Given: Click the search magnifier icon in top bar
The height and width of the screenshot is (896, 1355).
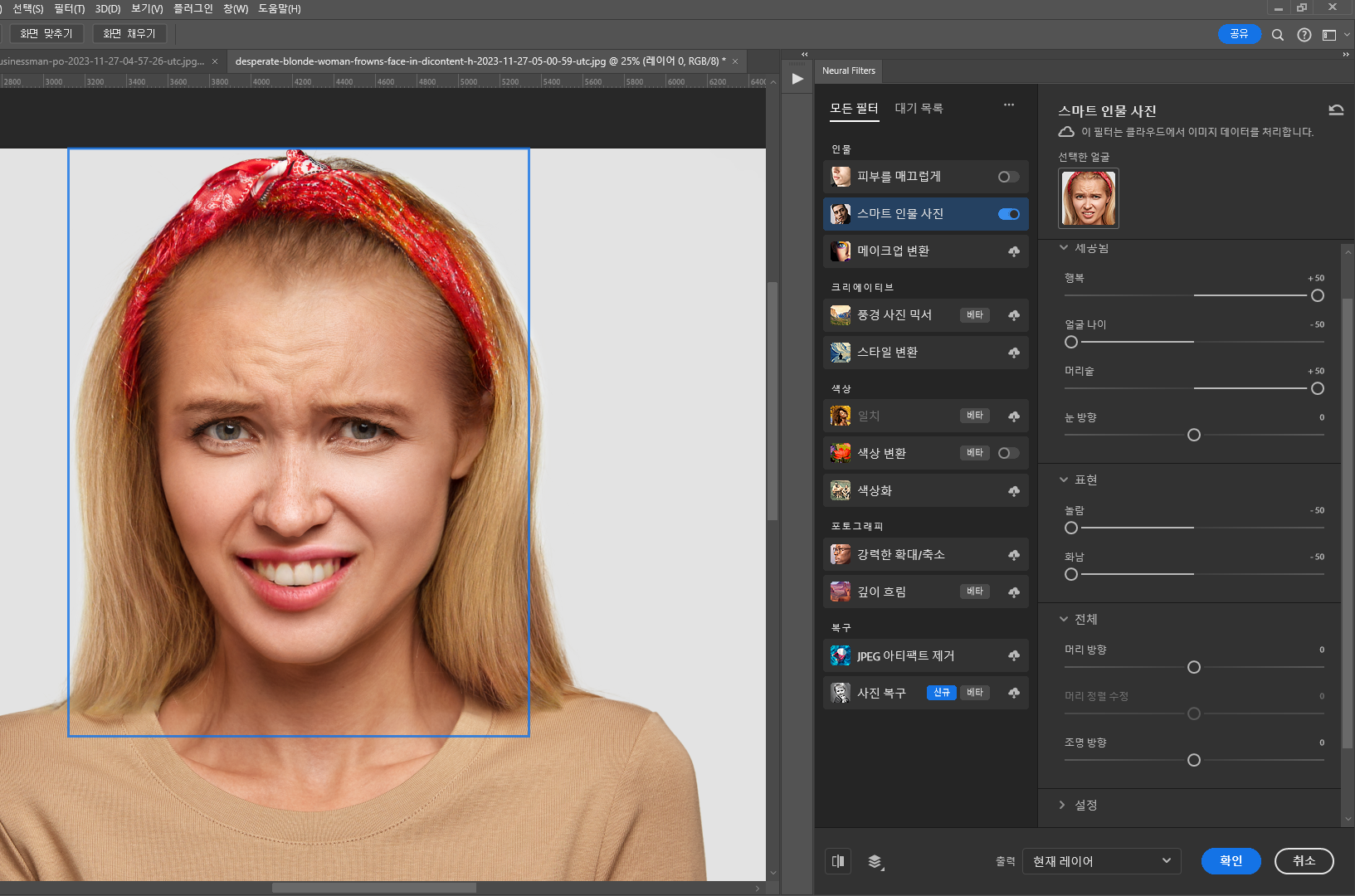Looking at the screenshot, I should [x=1278, y=35].
